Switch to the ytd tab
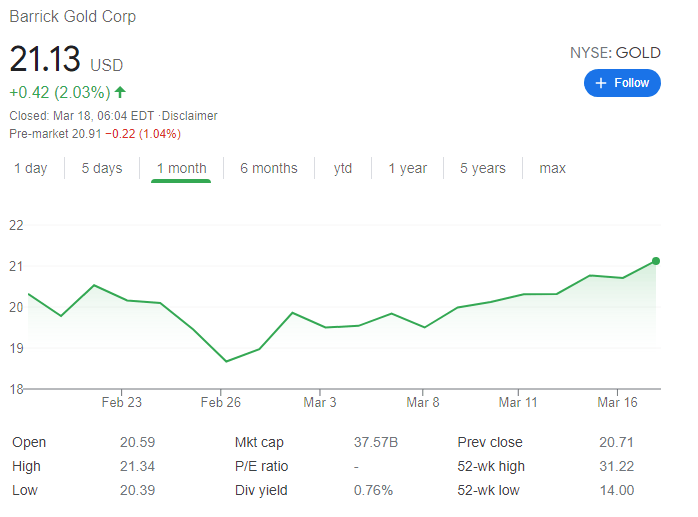 [343, 168]
